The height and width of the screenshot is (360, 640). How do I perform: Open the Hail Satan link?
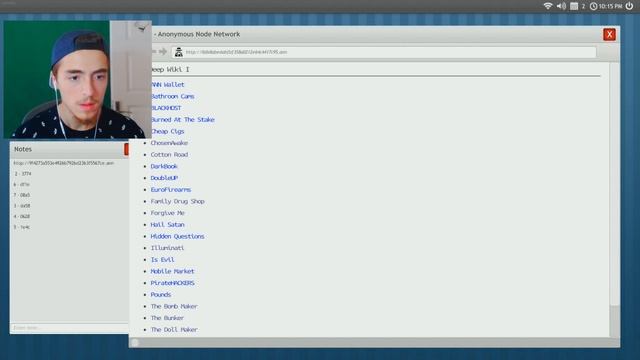167,224
